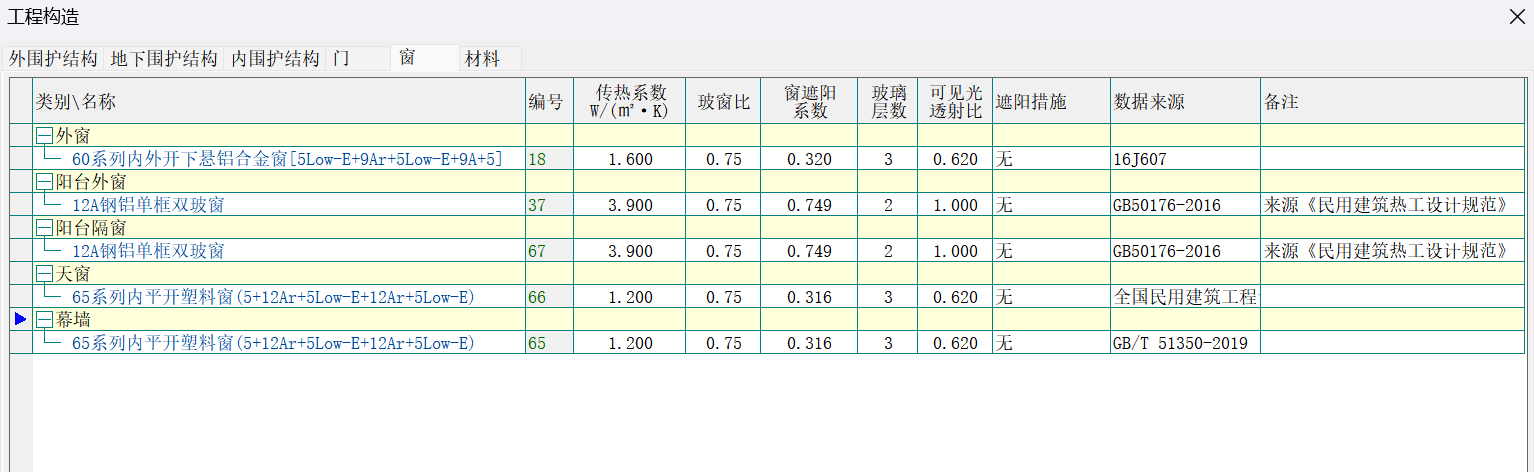Select 65系列内平开塑料窗 under 天窗
This screenshot has width=1534, height=472.
coord(272,297)
